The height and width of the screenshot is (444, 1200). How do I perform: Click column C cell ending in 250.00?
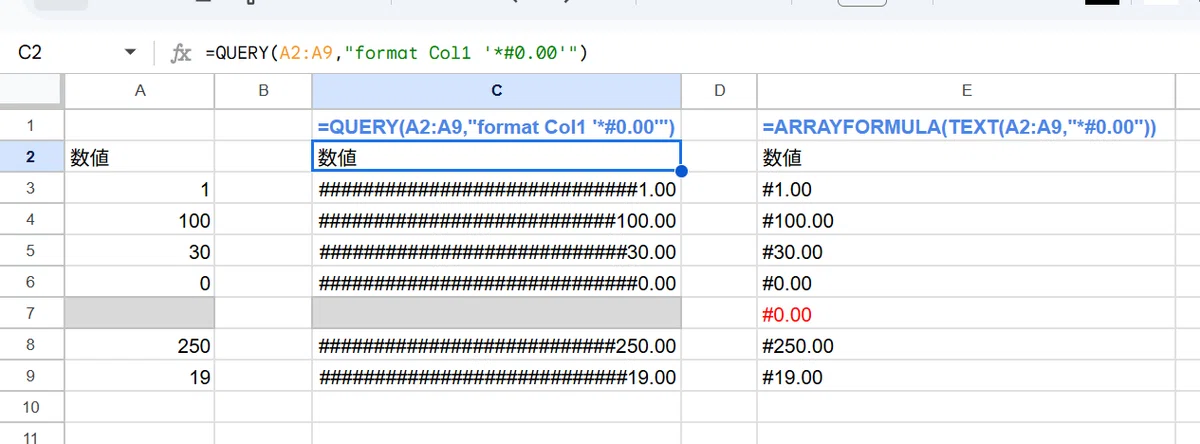(497, 345)
